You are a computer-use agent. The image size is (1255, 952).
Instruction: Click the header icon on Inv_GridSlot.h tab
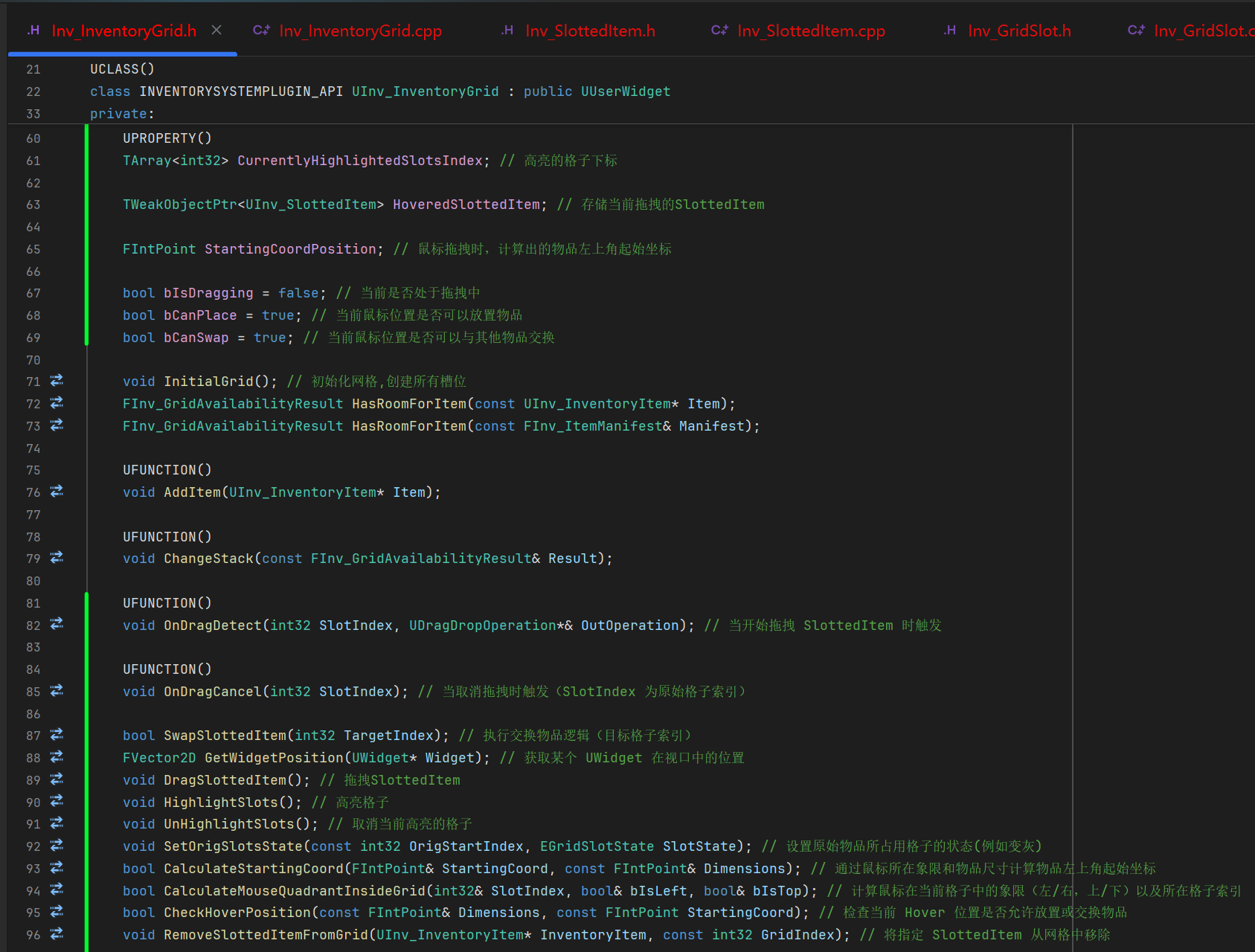950,30
